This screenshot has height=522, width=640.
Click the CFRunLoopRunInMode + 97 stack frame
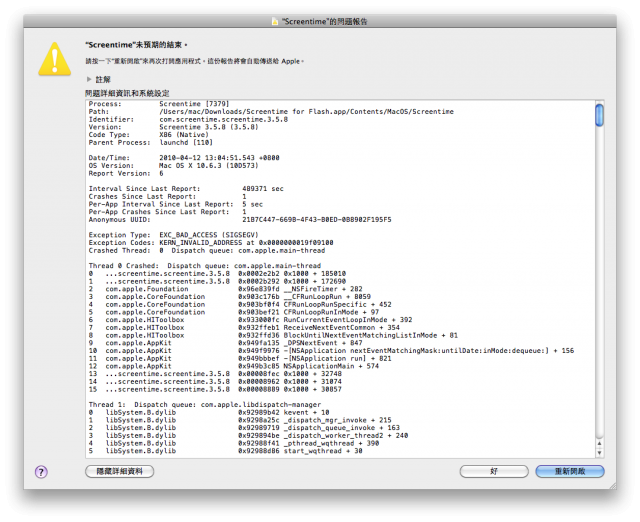coord(234,312)
